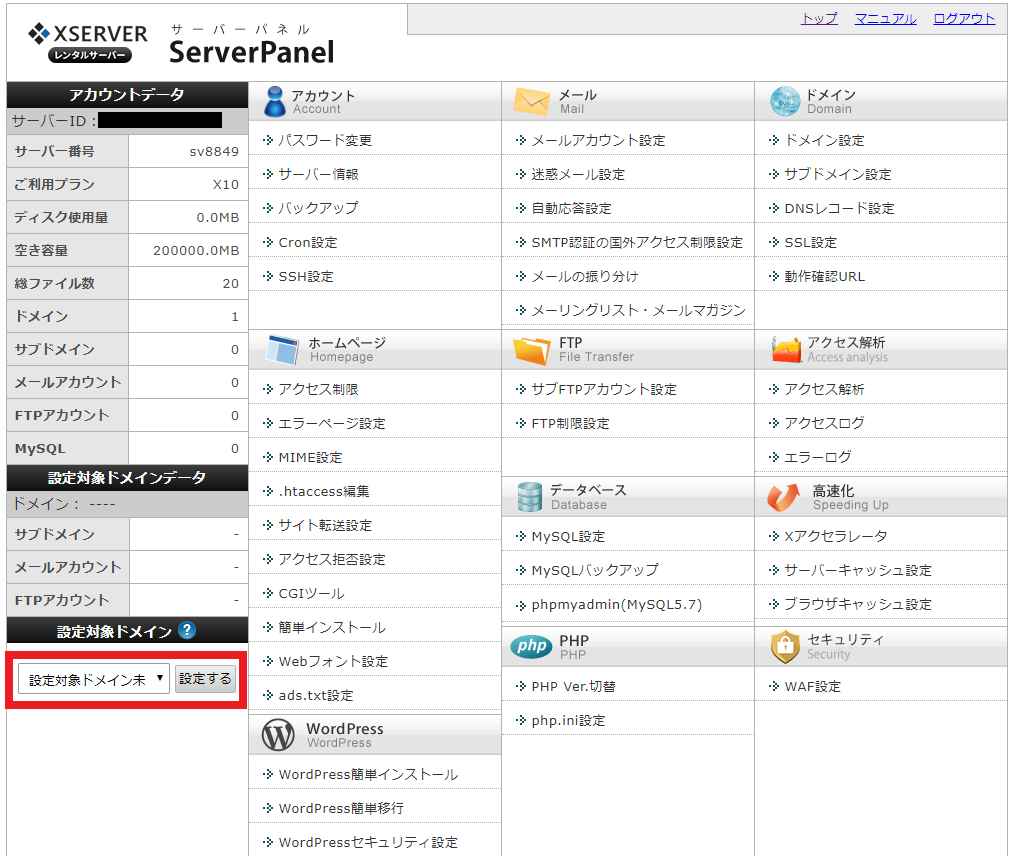Click the Access analysis chart icon

tap(786, 349)
